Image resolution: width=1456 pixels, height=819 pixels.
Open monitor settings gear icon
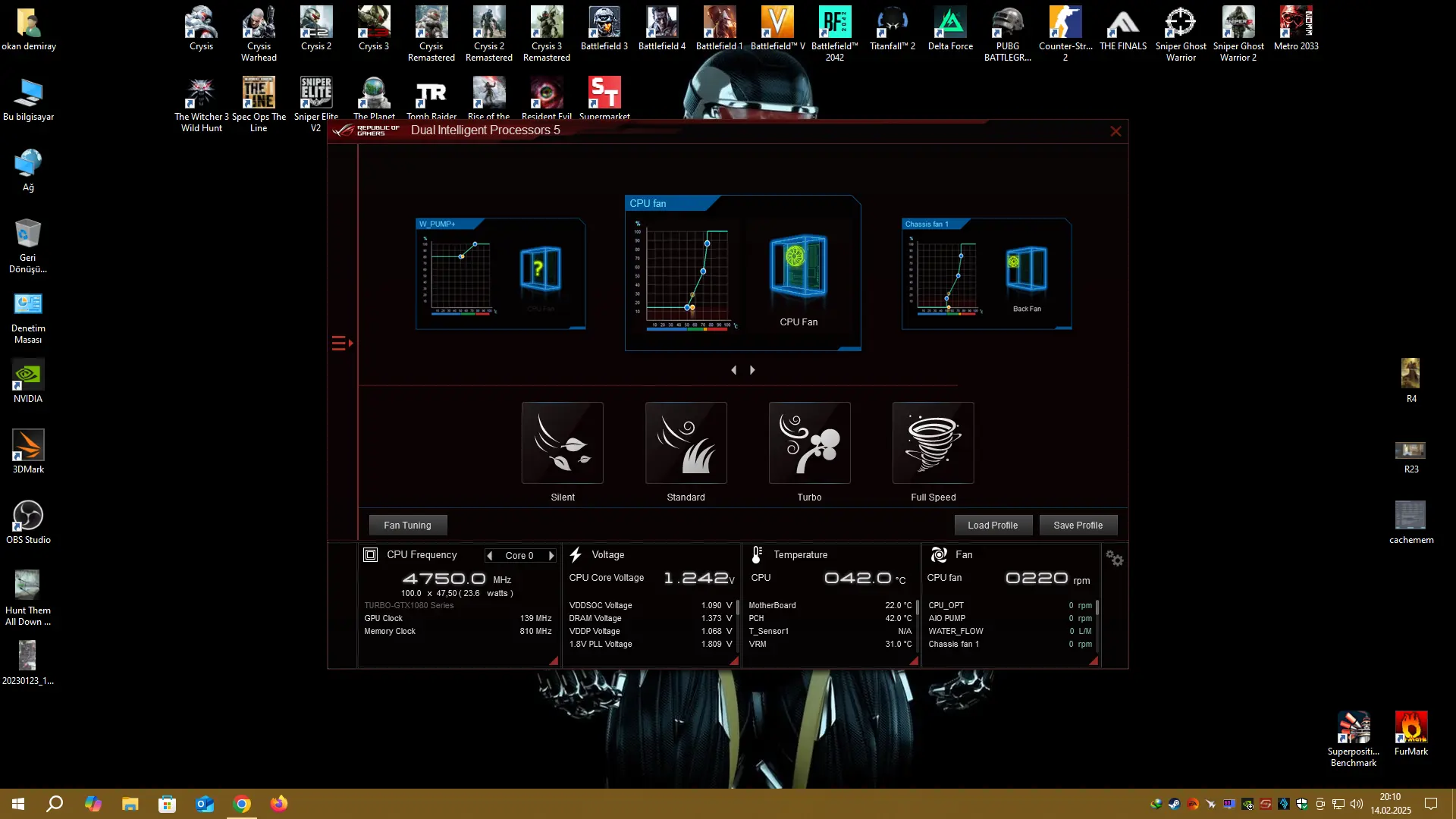pos(1115,559)
